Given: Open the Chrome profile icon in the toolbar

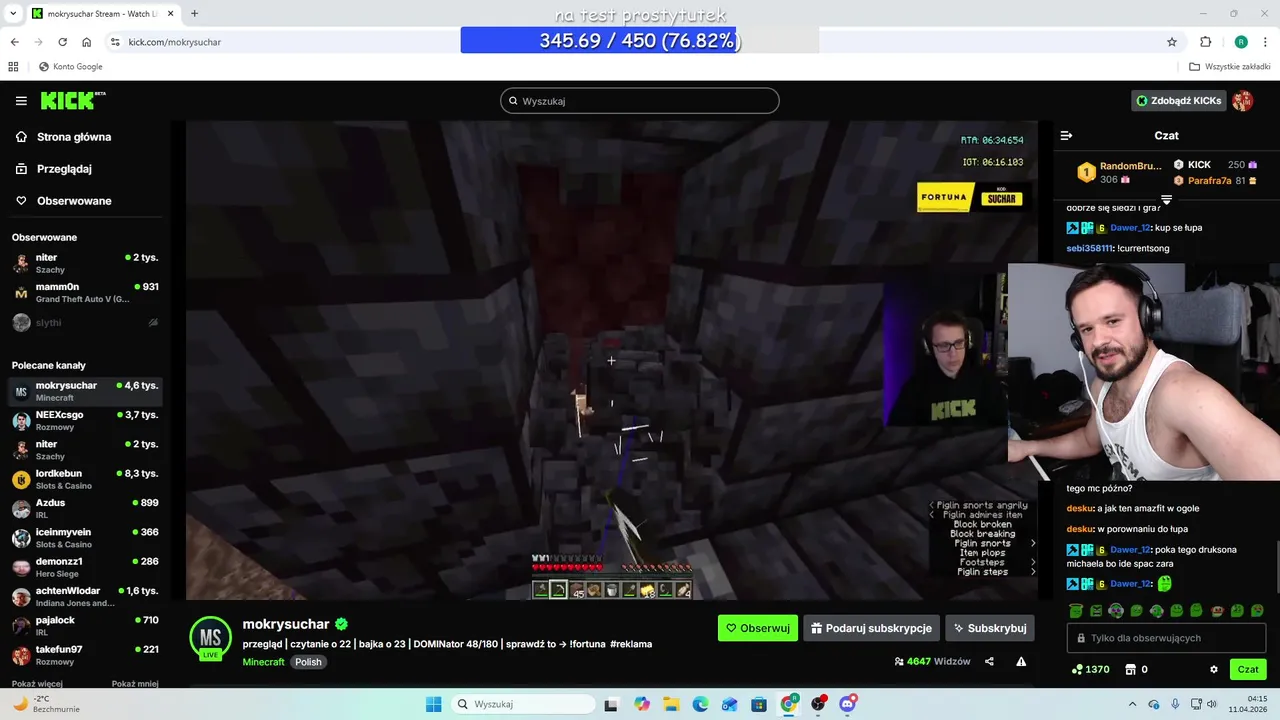Looking at the screenshot, I should coord(1241,42).
